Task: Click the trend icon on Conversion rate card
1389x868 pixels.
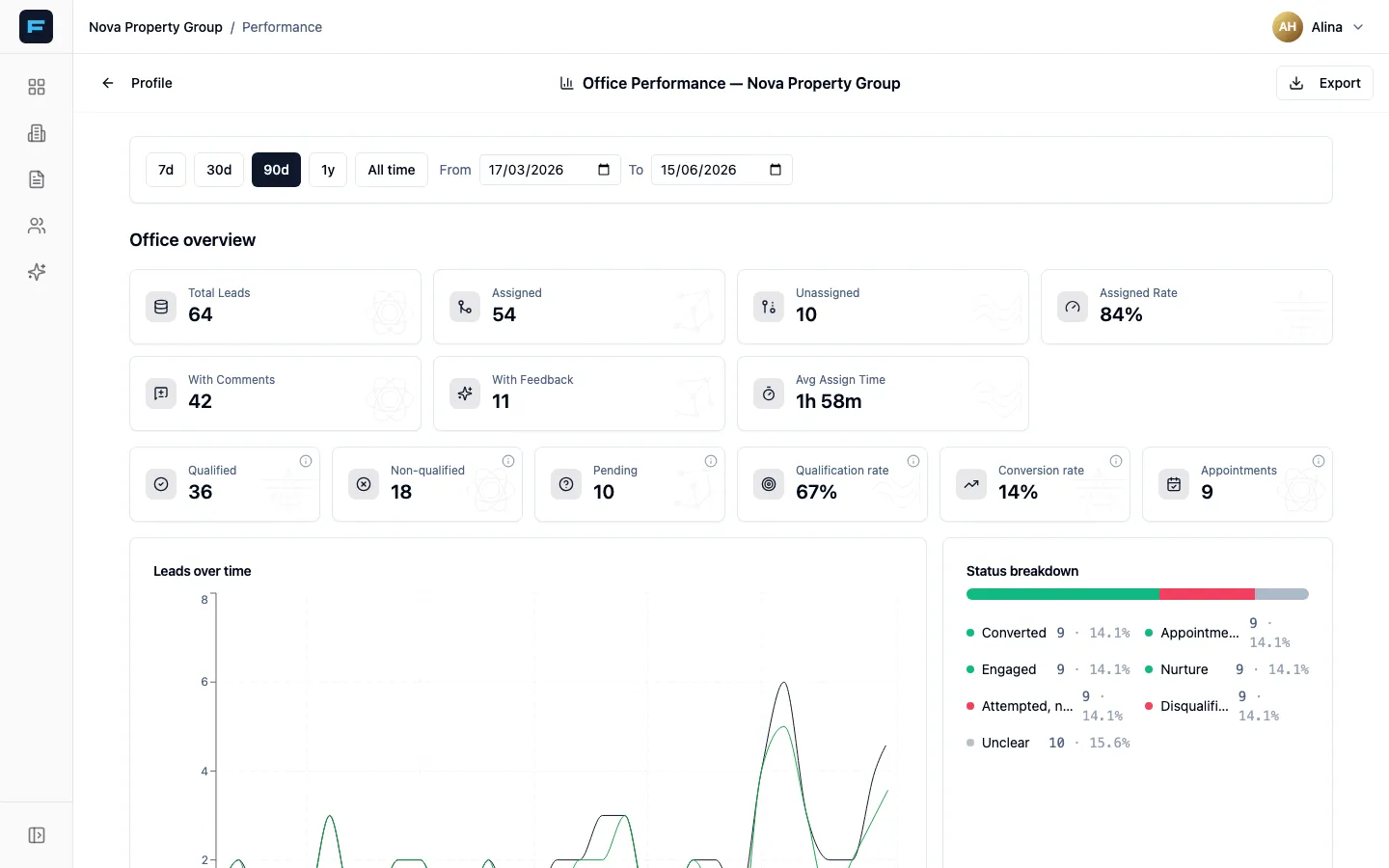Action: point(971,484)
